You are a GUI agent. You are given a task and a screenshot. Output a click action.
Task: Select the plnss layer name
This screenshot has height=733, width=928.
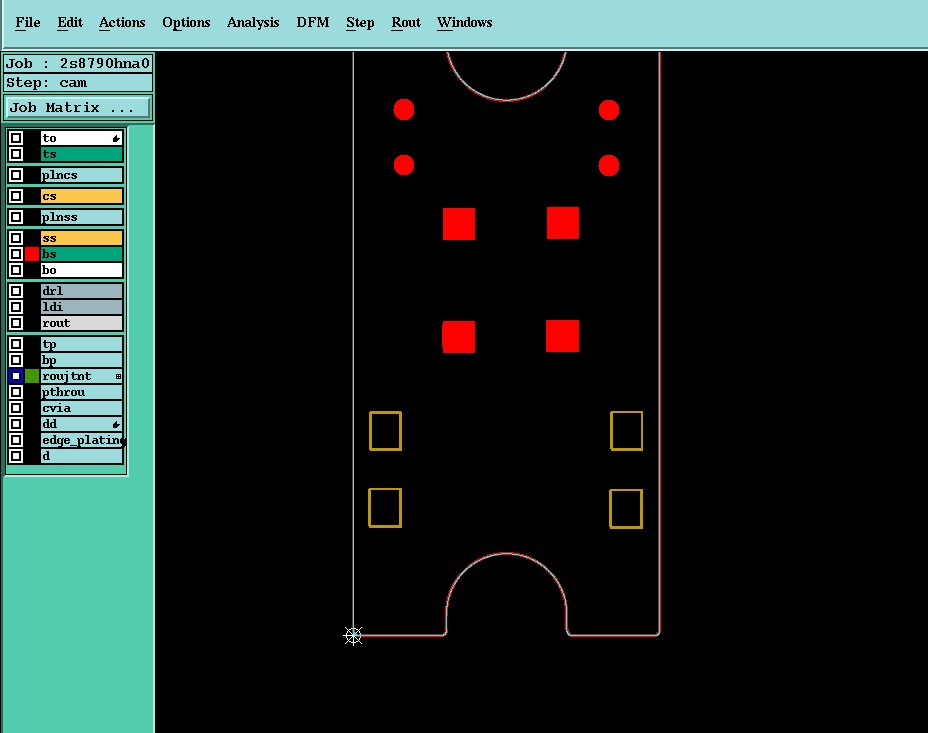click(81, 217)
